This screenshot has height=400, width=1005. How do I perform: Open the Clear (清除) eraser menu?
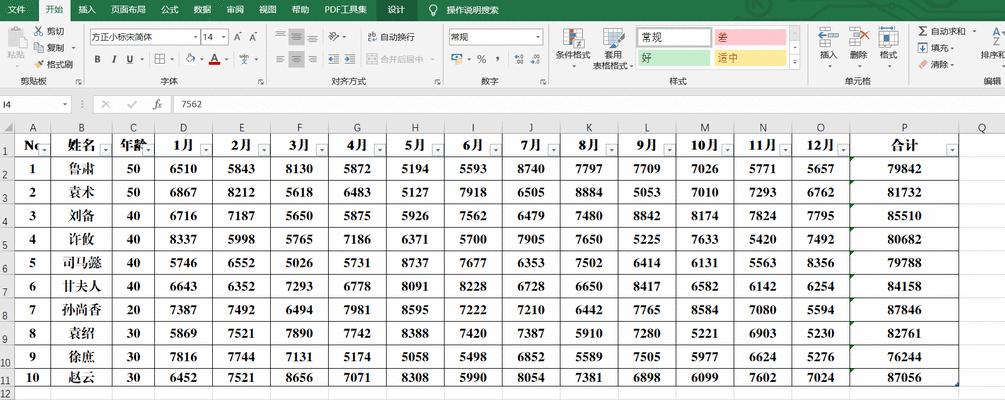tap(936, 64)
